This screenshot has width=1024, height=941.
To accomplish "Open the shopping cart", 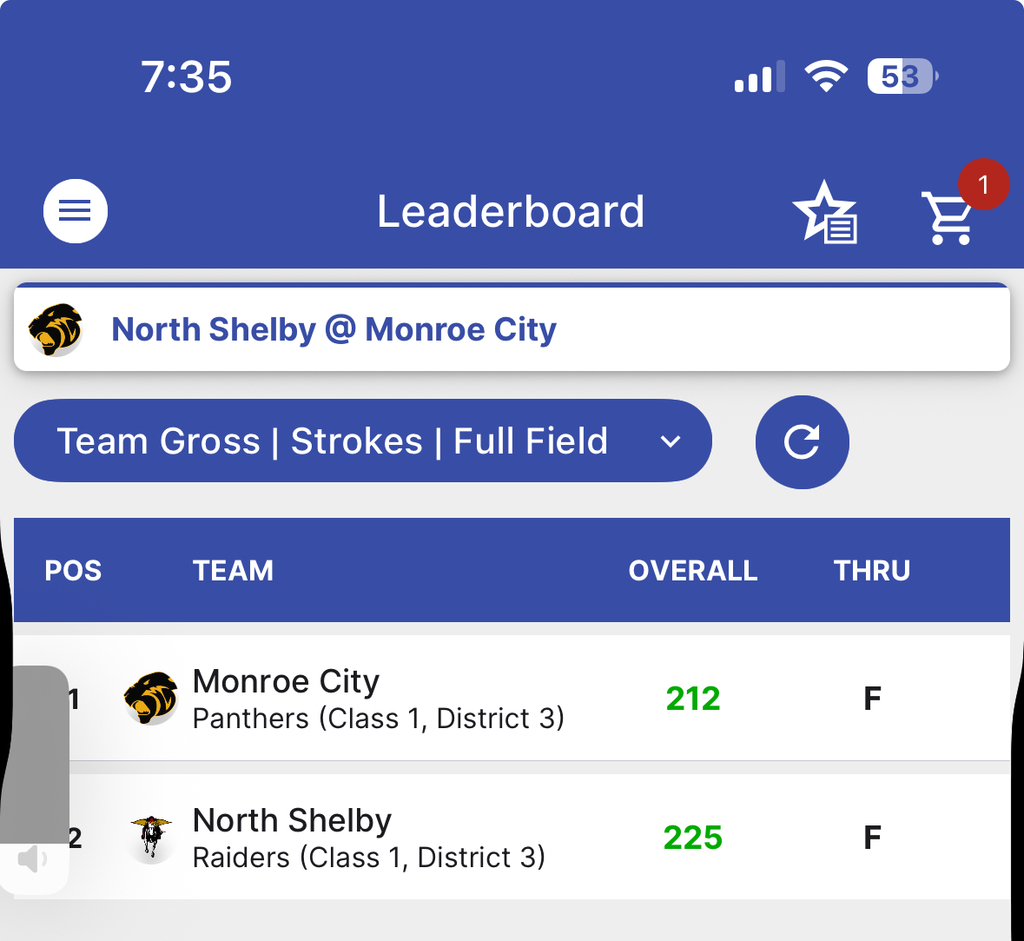I will [946, 218].
